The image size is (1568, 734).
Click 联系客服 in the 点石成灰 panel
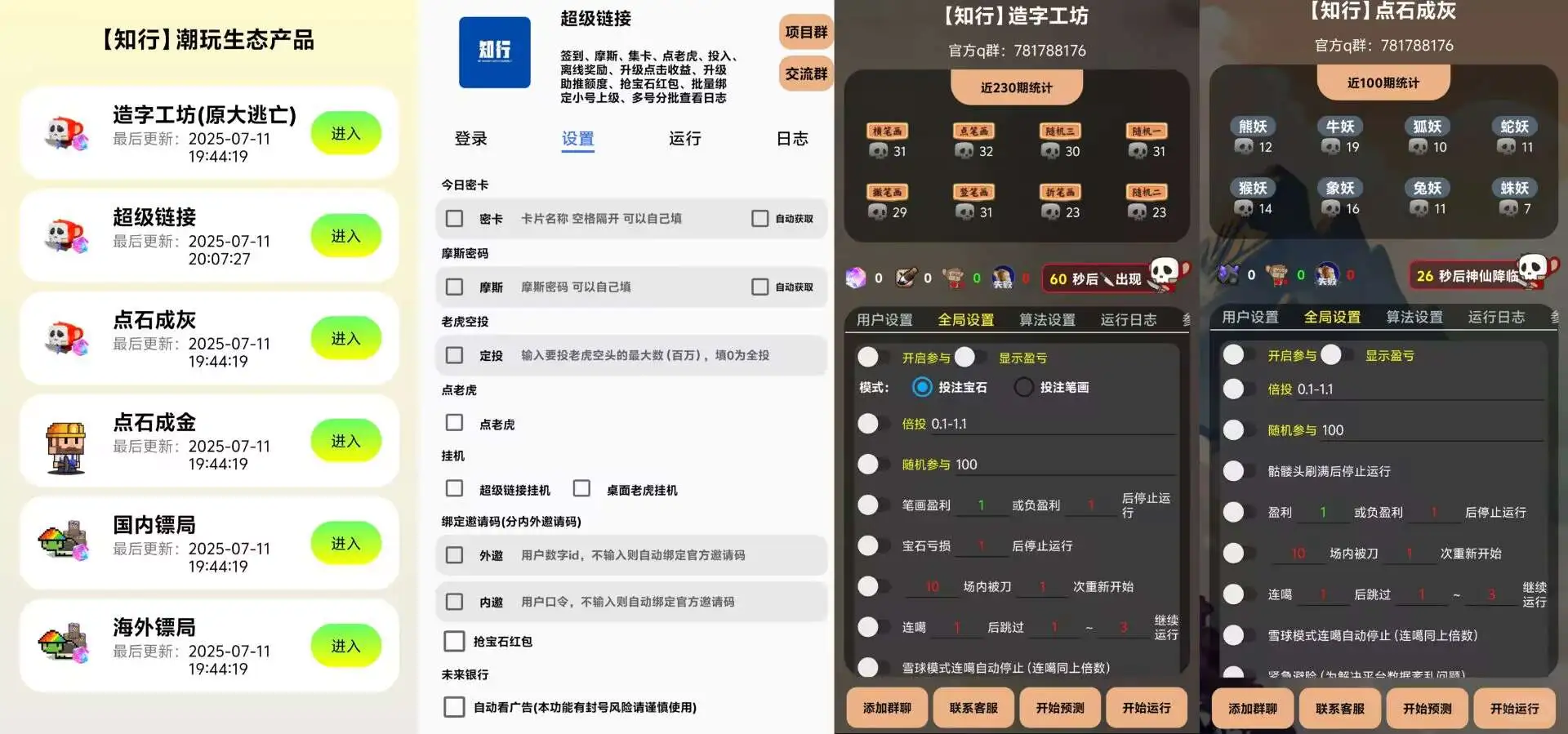click(1340, 709)
